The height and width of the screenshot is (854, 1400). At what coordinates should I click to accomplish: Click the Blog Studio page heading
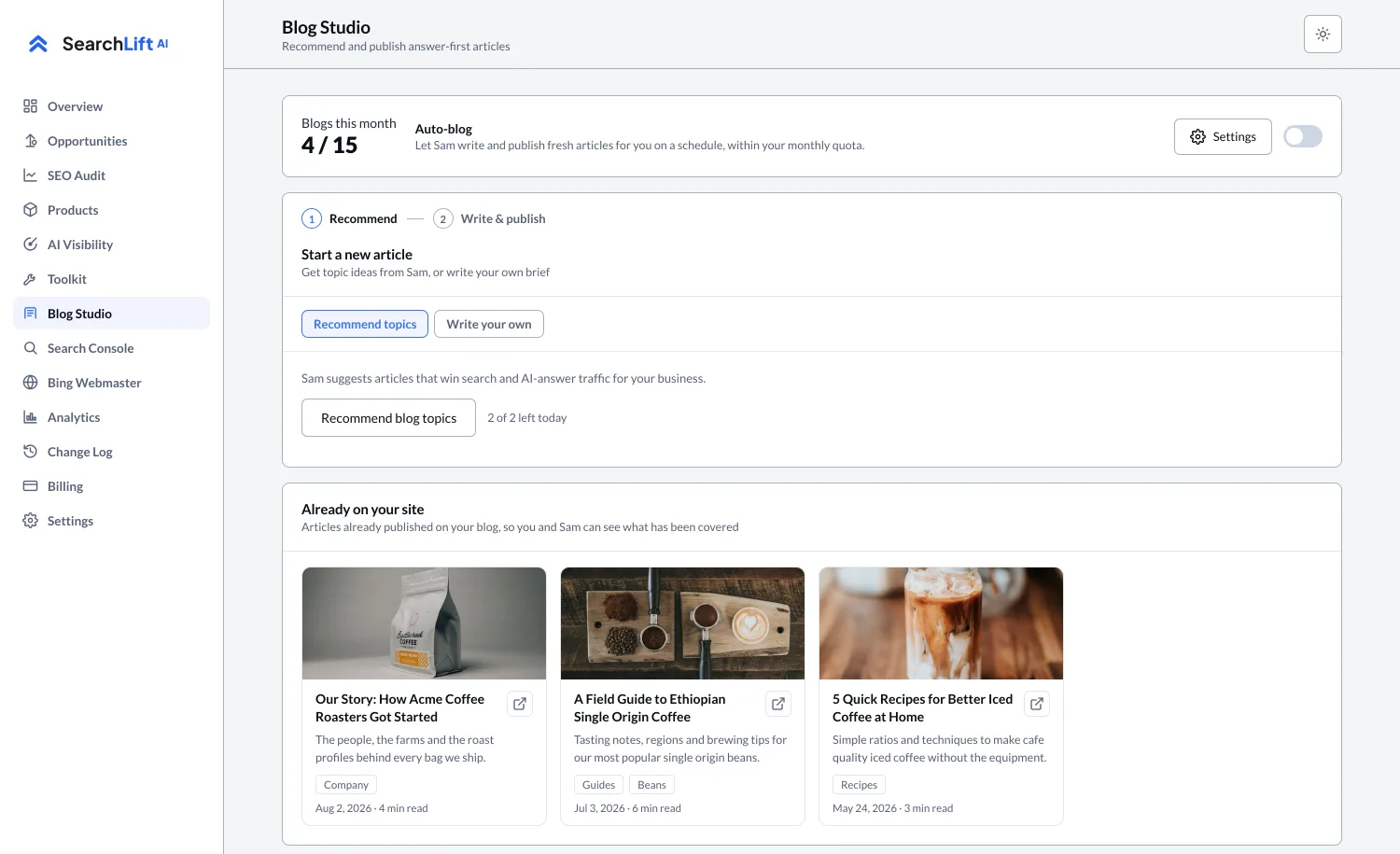(x=326, y=27)
